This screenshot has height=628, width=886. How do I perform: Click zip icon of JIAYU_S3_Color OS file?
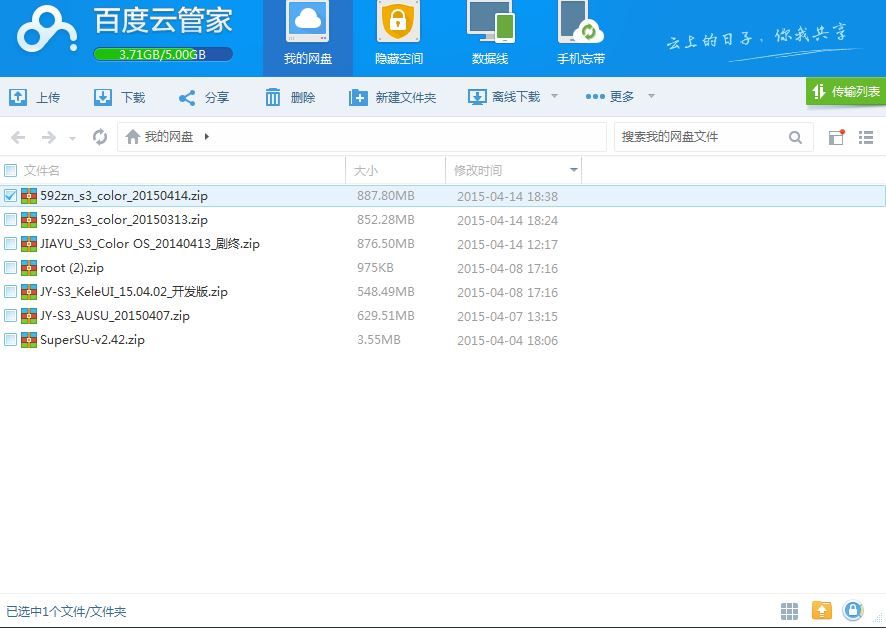pyautogui.click(x=29, y=244)
